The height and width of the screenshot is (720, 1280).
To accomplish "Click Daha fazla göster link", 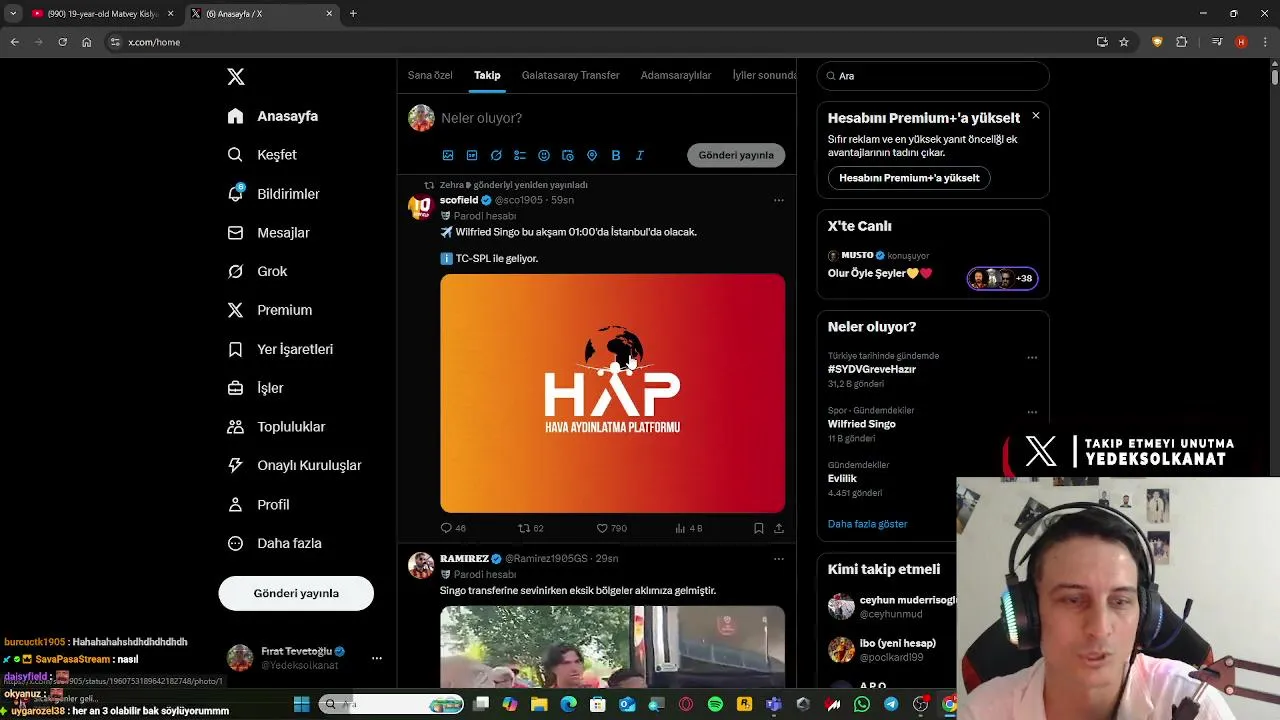I will [867, 524].
